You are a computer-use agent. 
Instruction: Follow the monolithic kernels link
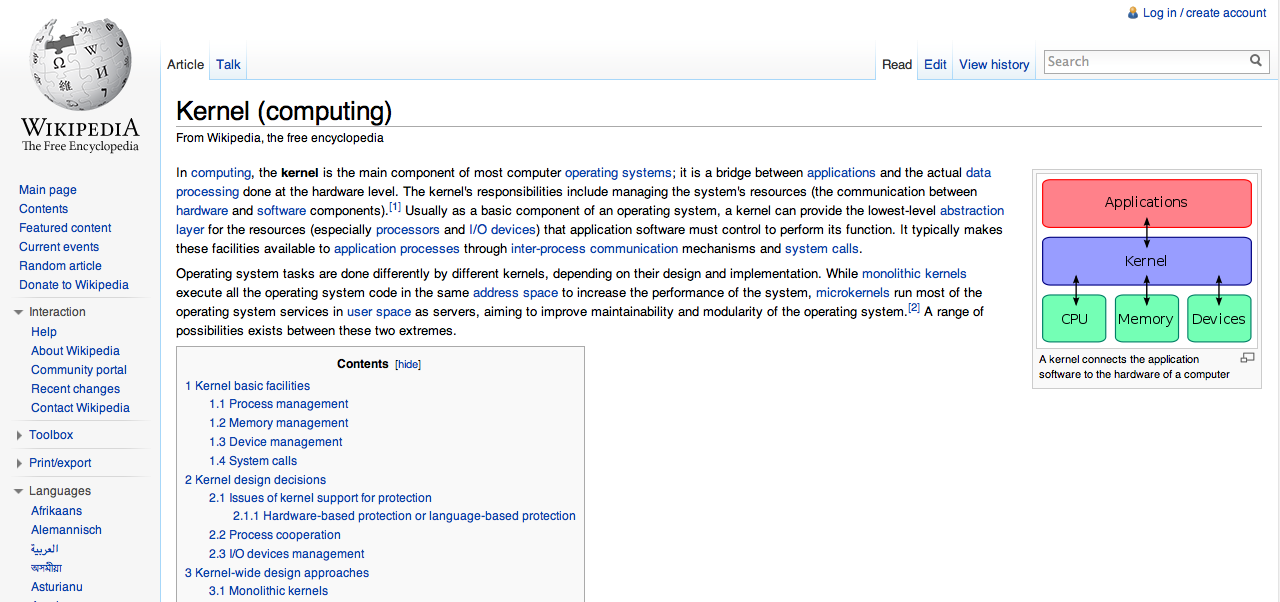914,274
